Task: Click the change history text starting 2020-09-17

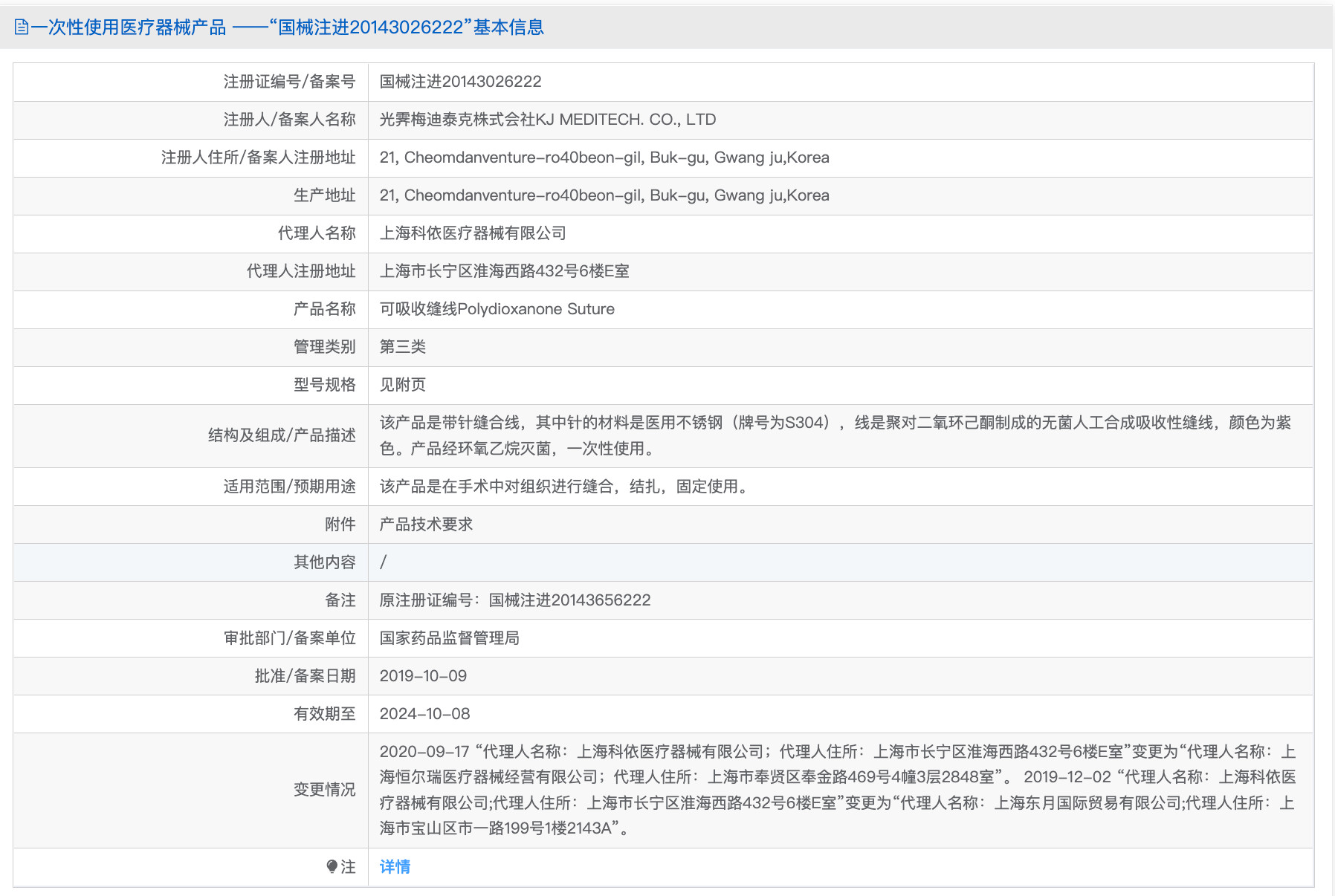Action: [838, 790]
